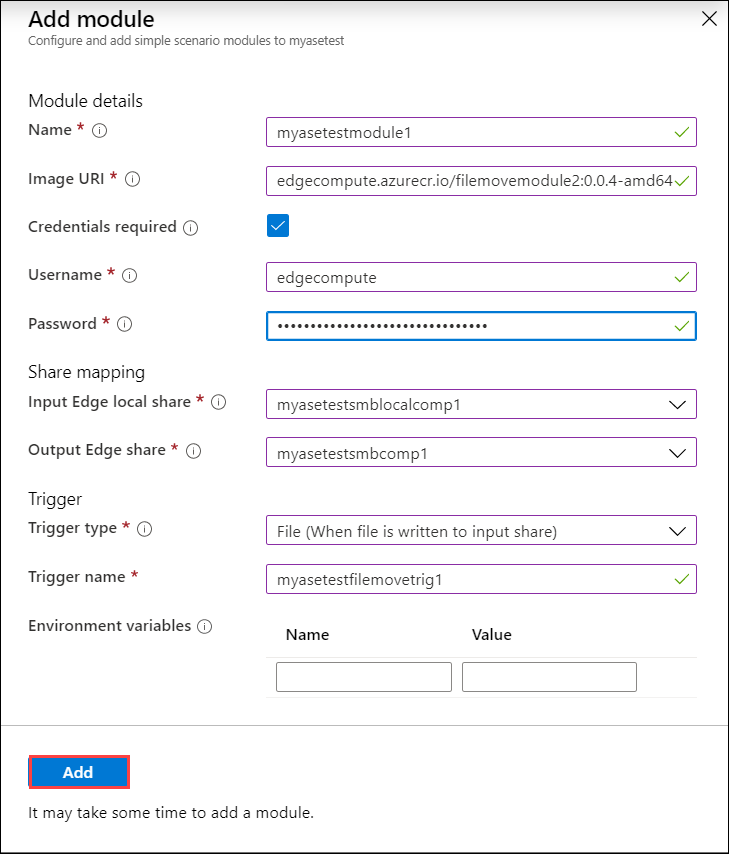Expand the Output Edge share selector
Screen dimensions: 729x854
click(x=678, y=452)
